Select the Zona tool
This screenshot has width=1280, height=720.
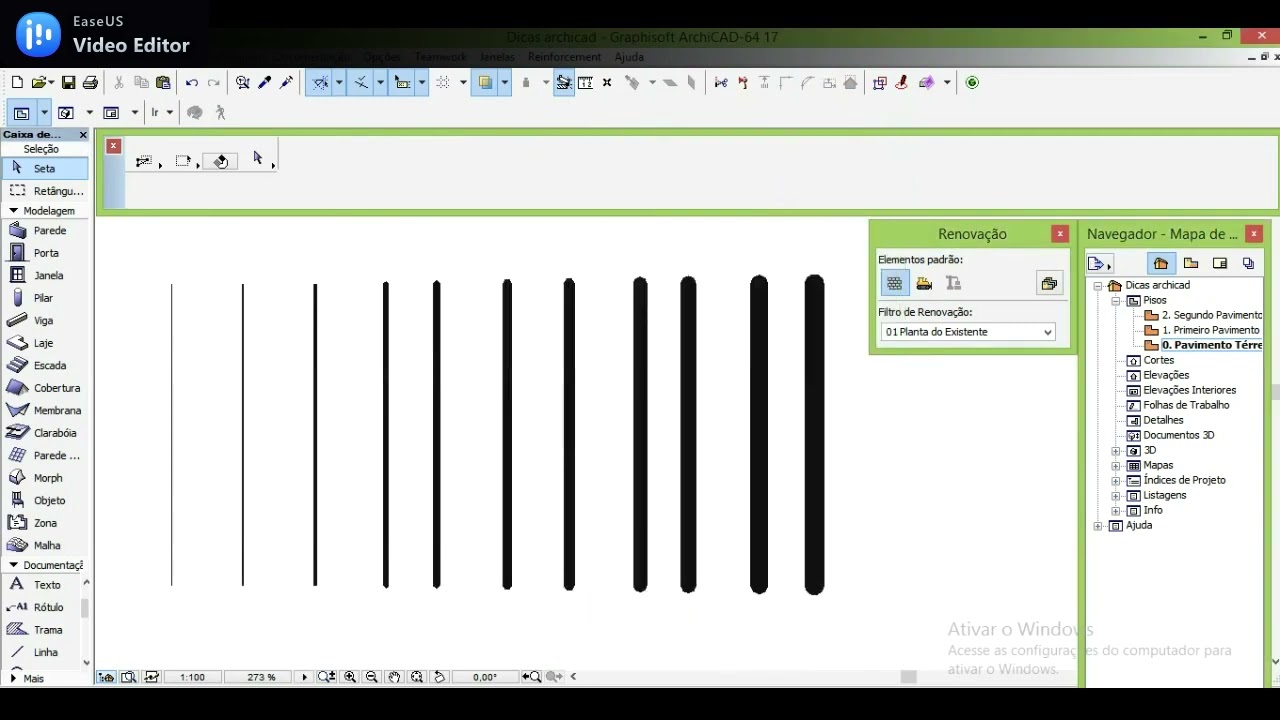(44, 523)
